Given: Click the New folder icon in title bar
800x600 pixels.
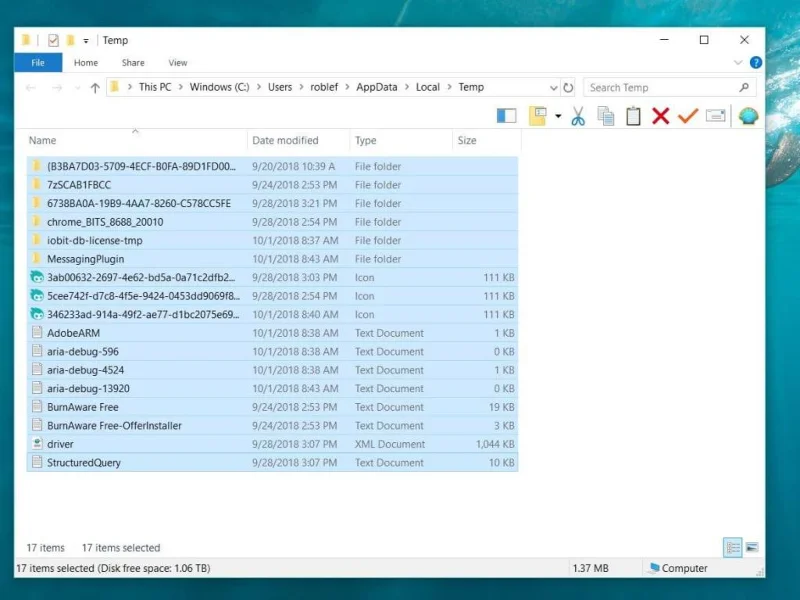Looking at the screenshot, I should click(70, 40).
